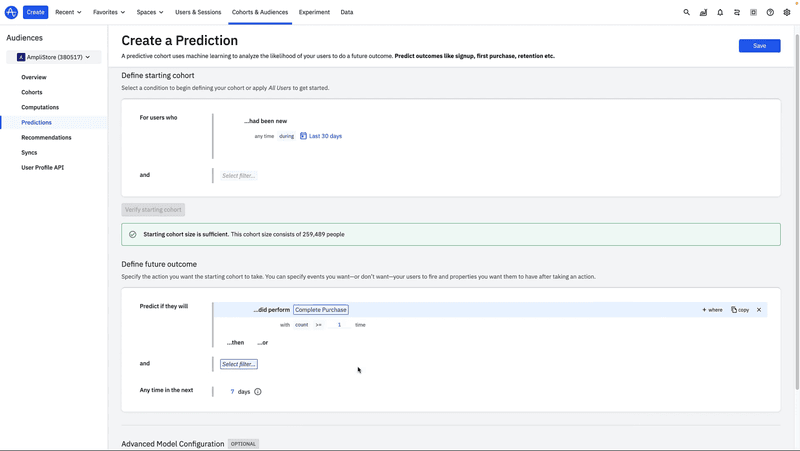The width and height of the screenshot is (800, 451).
Task: Open Users & Sessions tab
Action: [x=198, y=13]
